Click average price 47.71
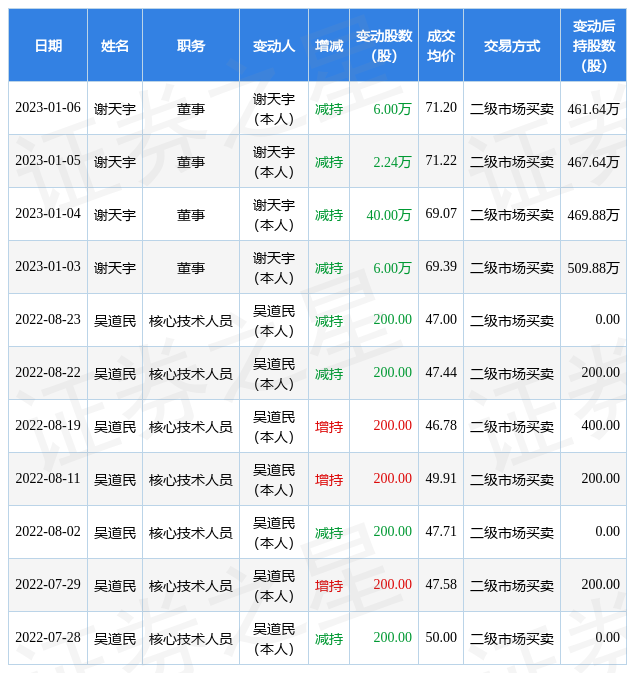This screenshot has width=627, height=673. pyautogui.click(x=441, y=531)
